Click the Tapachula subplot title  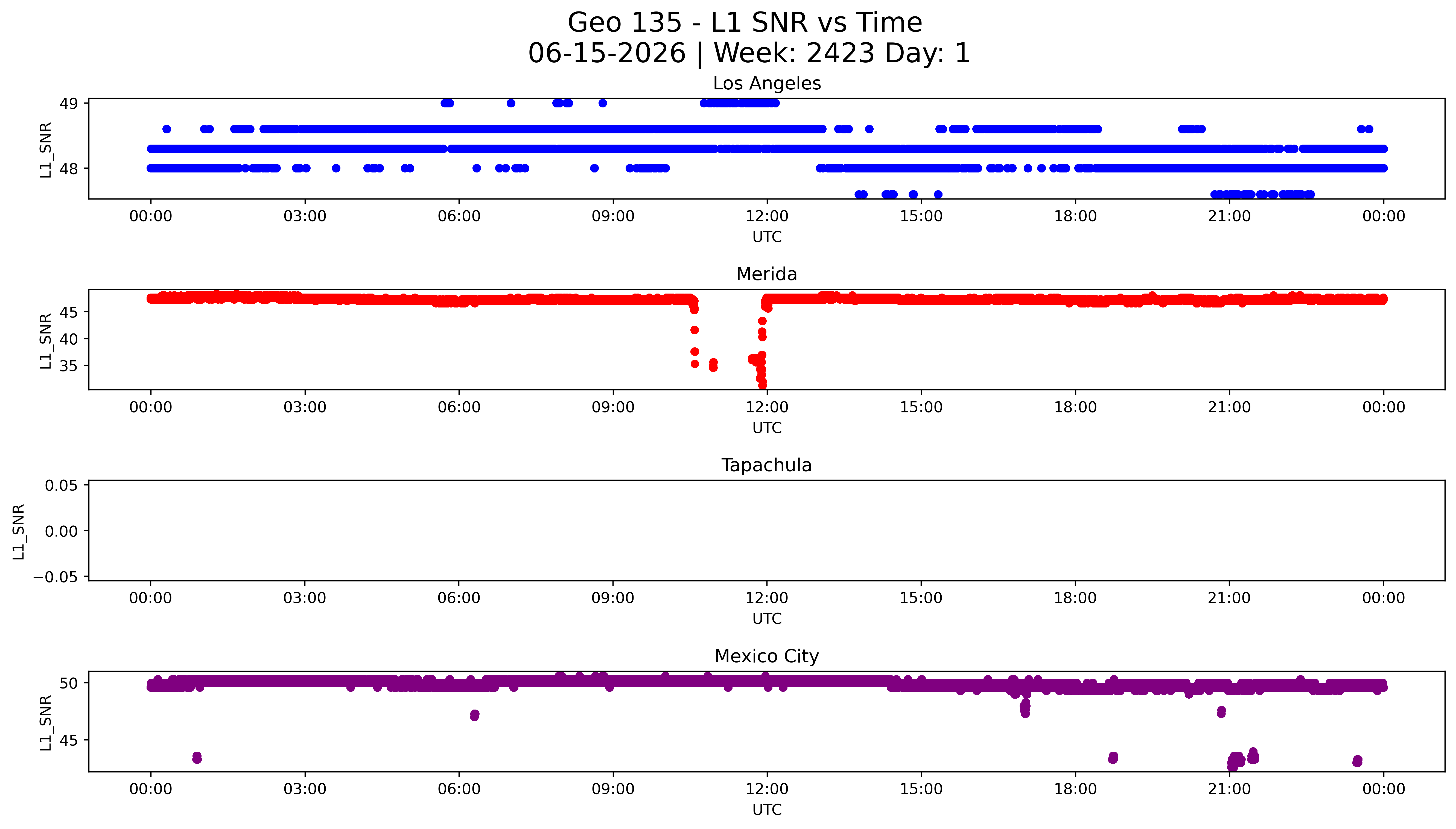766,465
